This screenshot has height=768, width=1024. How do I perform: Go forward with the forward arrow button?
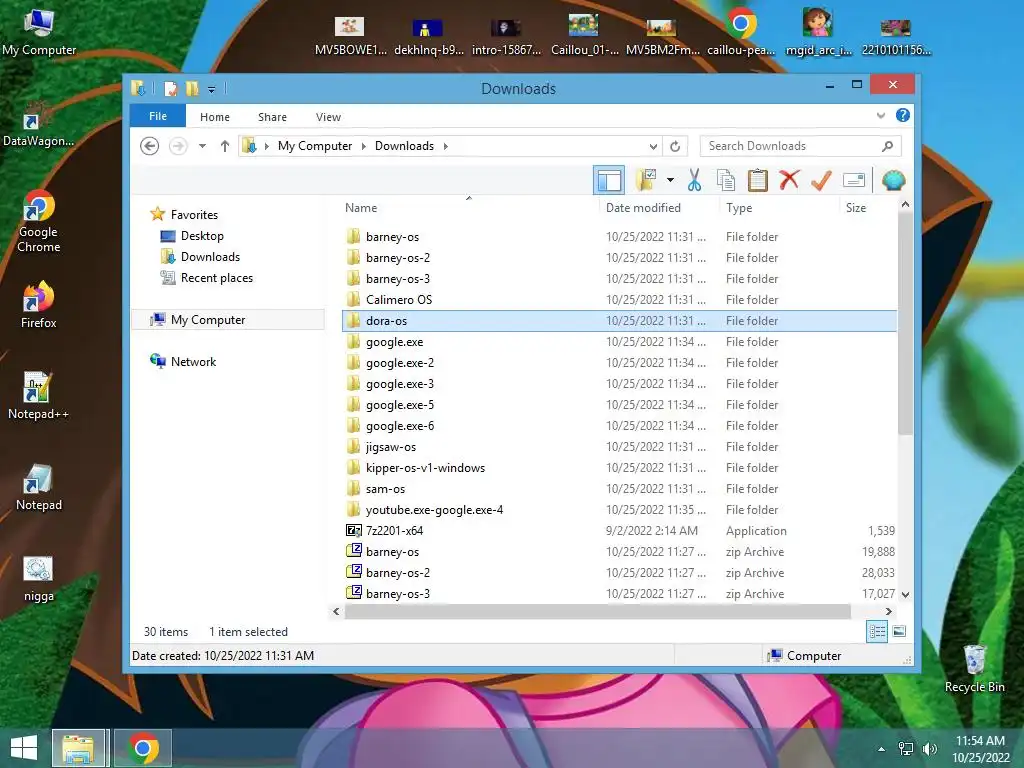pos(178,146)
